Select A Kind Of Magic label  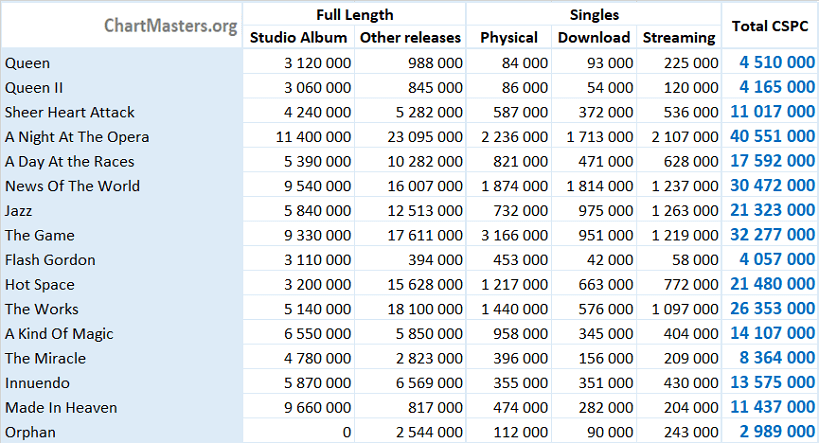point(59,334)
